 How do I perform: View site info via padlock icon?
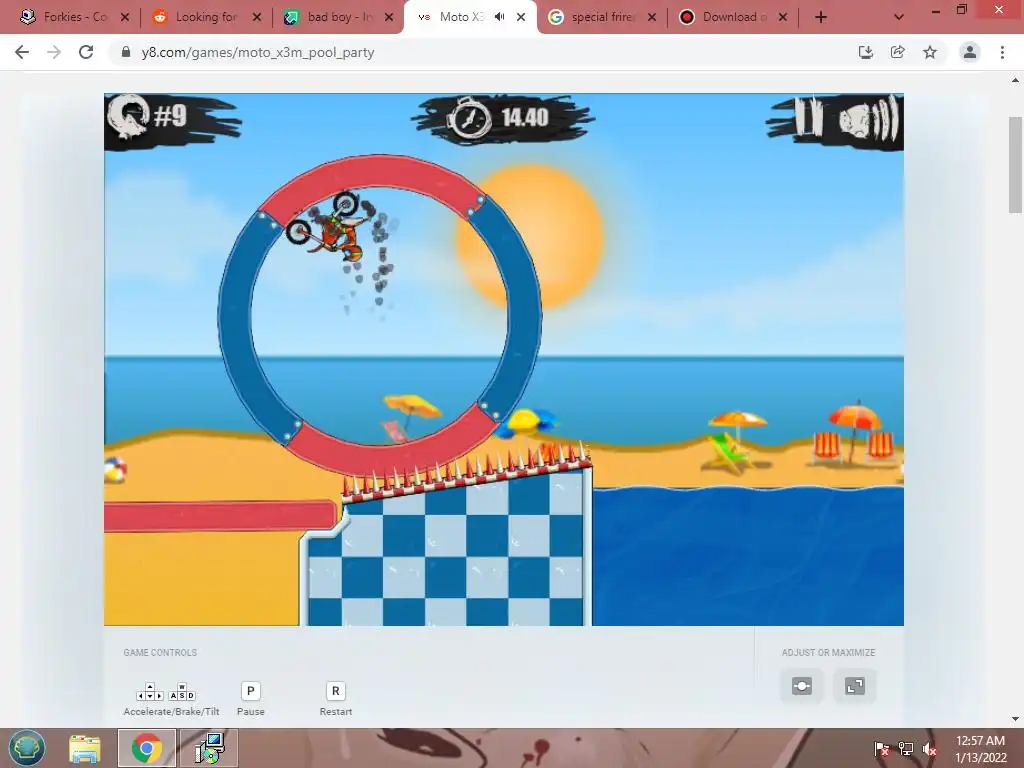[126, 52]
